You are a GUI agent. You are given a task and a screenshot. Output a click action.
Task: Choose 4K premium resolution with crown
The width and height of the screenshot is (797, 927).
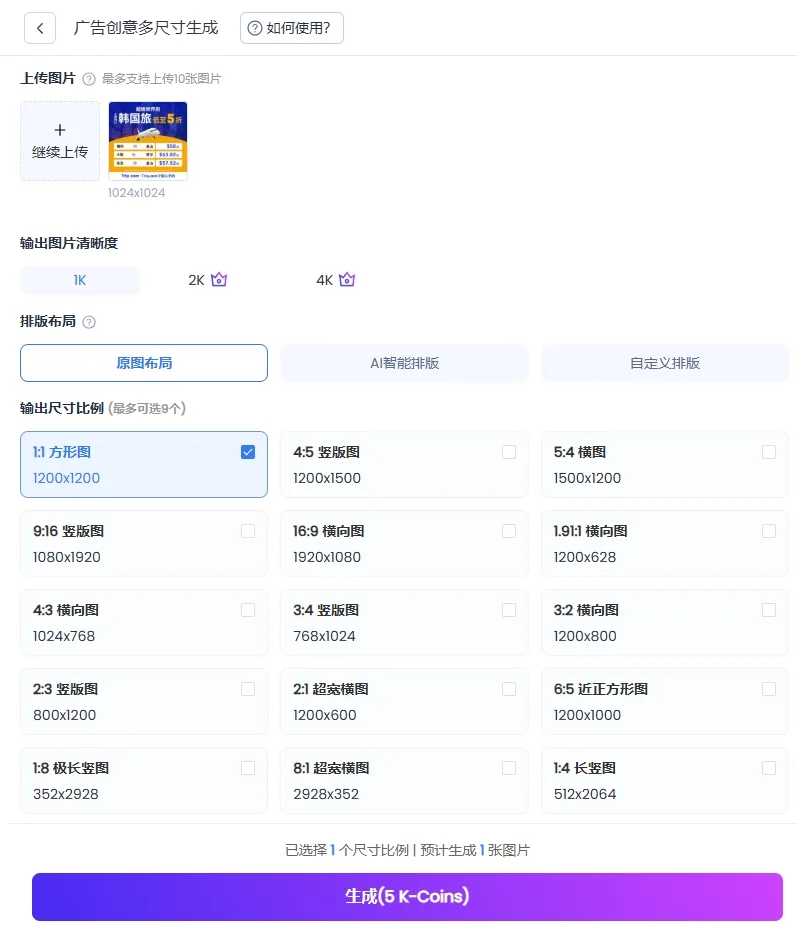click(x=336, y=280)
